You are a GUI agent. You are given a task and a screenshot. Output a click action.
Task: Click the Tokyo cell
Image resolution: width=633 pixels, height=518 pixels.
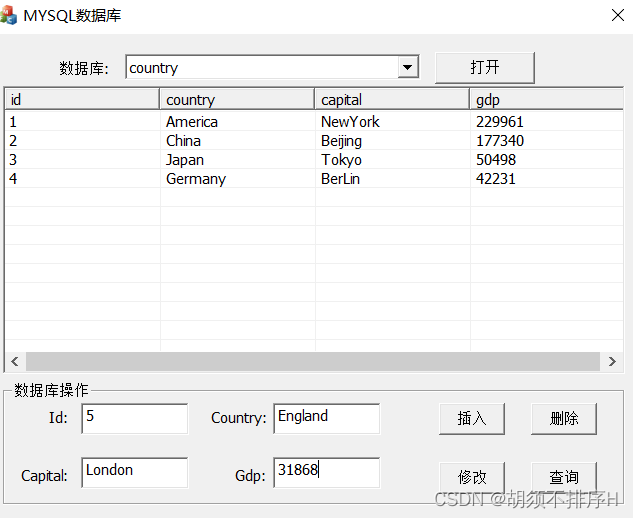tap(341, 160)
